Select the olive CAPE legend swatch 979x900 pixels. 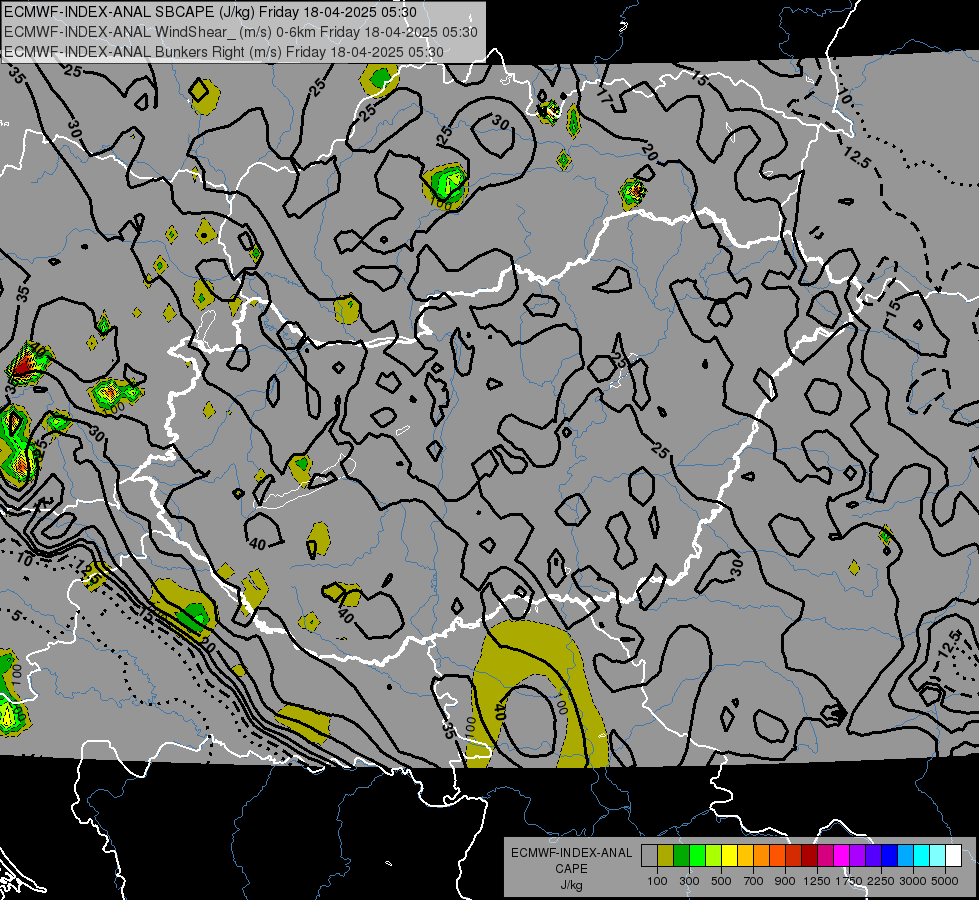coord(666,856)
